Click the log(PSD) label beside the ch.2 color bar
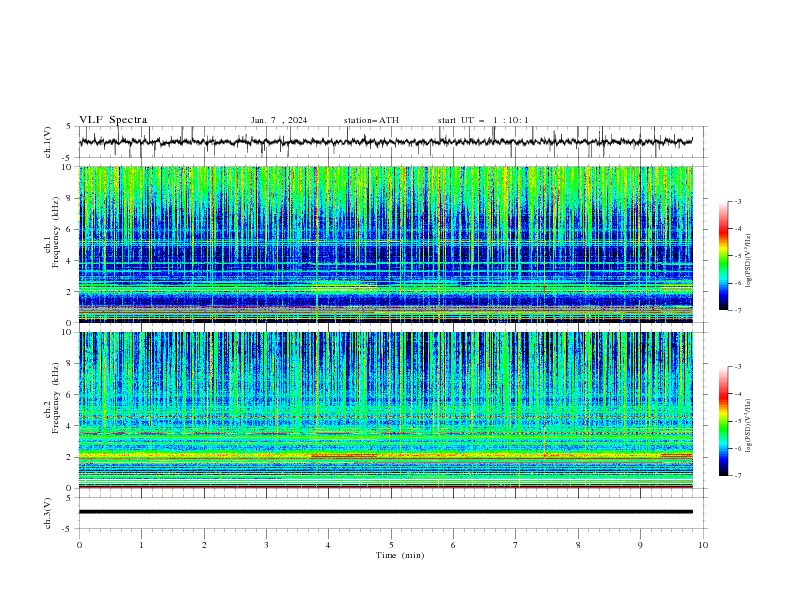 click(x=749, y=426)
